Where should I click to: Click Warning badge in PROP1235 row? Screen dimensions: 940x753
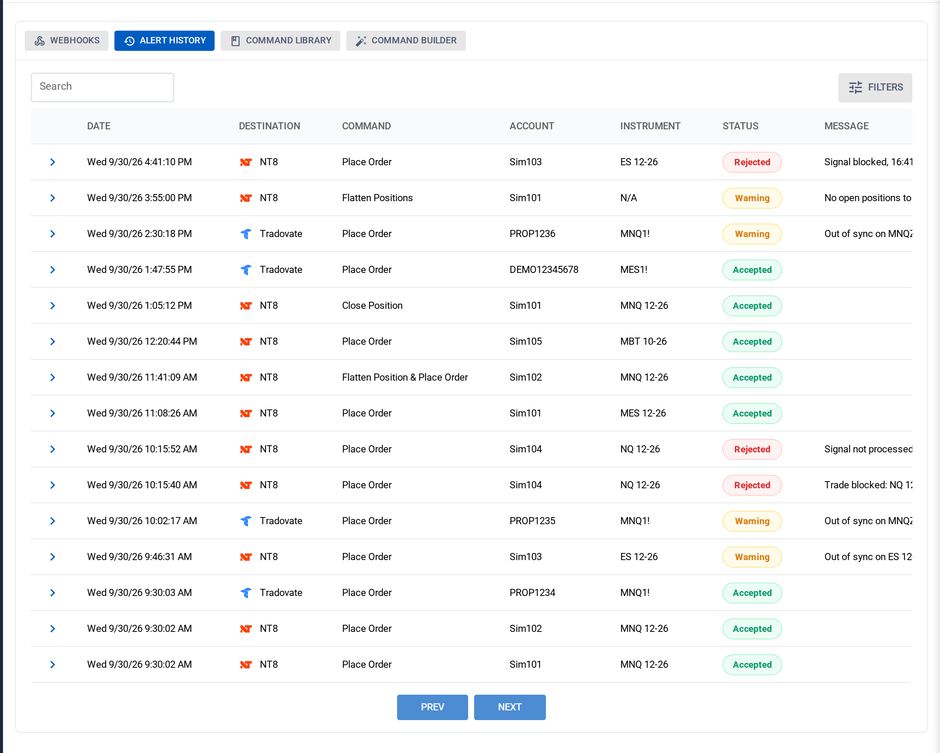752,521
